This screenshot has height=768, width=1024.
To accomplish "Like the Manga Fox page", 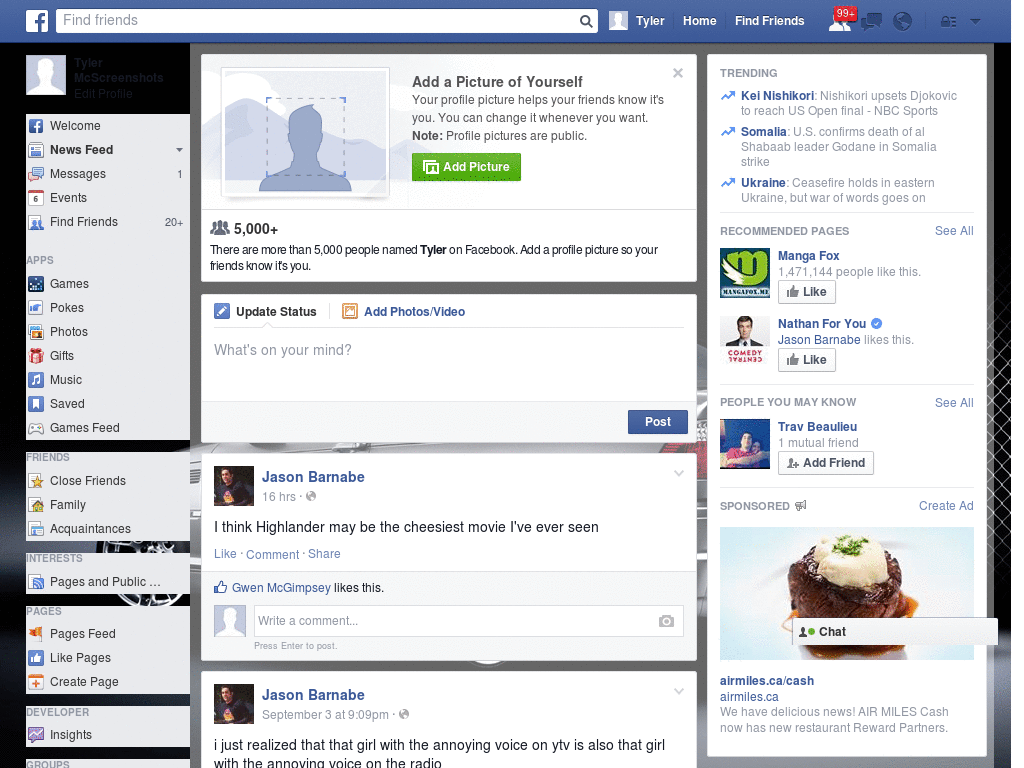I will click(807, 292).
